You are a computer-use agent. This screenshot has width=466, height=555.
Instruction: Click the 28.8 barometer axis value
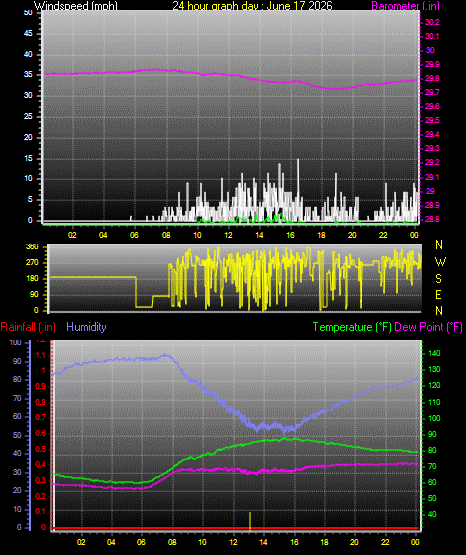pos(432,219)
